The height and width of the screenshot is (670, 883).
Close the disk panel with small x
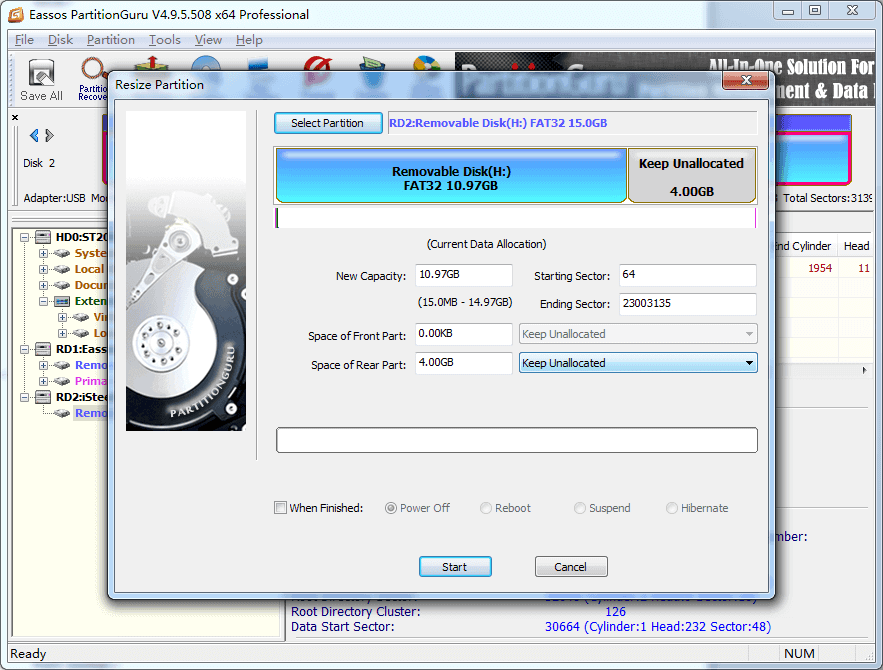[x=15, y=117]
